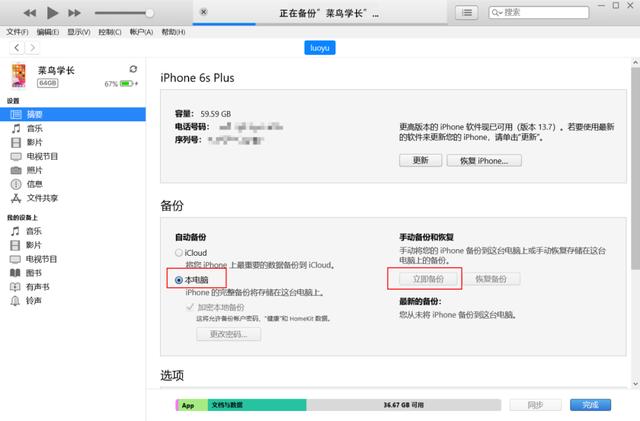Click the luoyu device button
640x421 pixels.
[320, 48]
